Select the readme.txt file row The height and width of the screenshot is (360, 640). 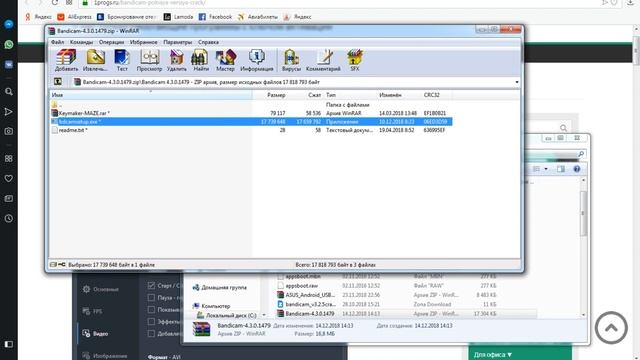251,130
